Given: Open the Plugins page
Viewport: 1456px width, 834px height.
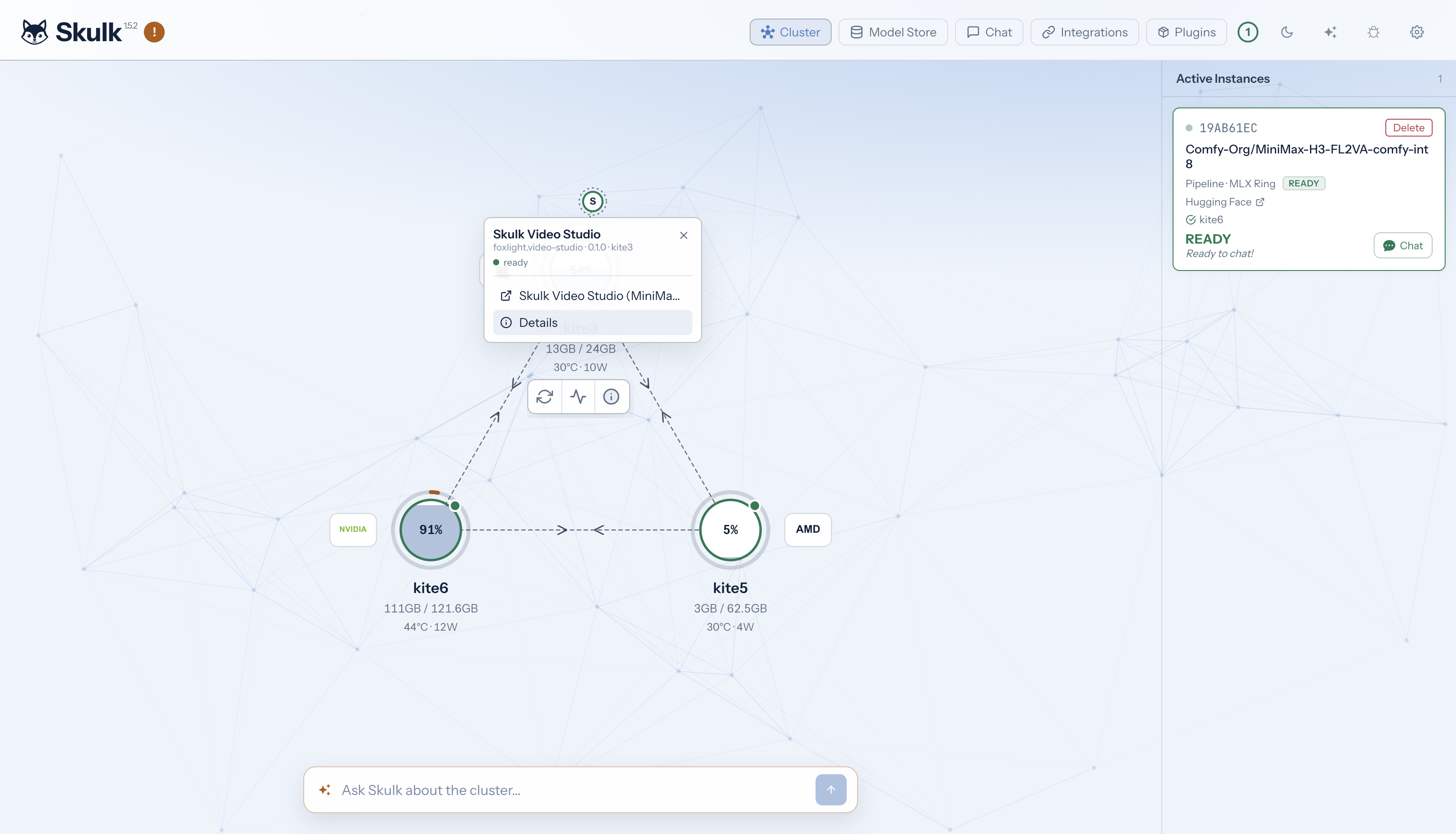Looking at the screenshot, I should [x=1186, y=32].
